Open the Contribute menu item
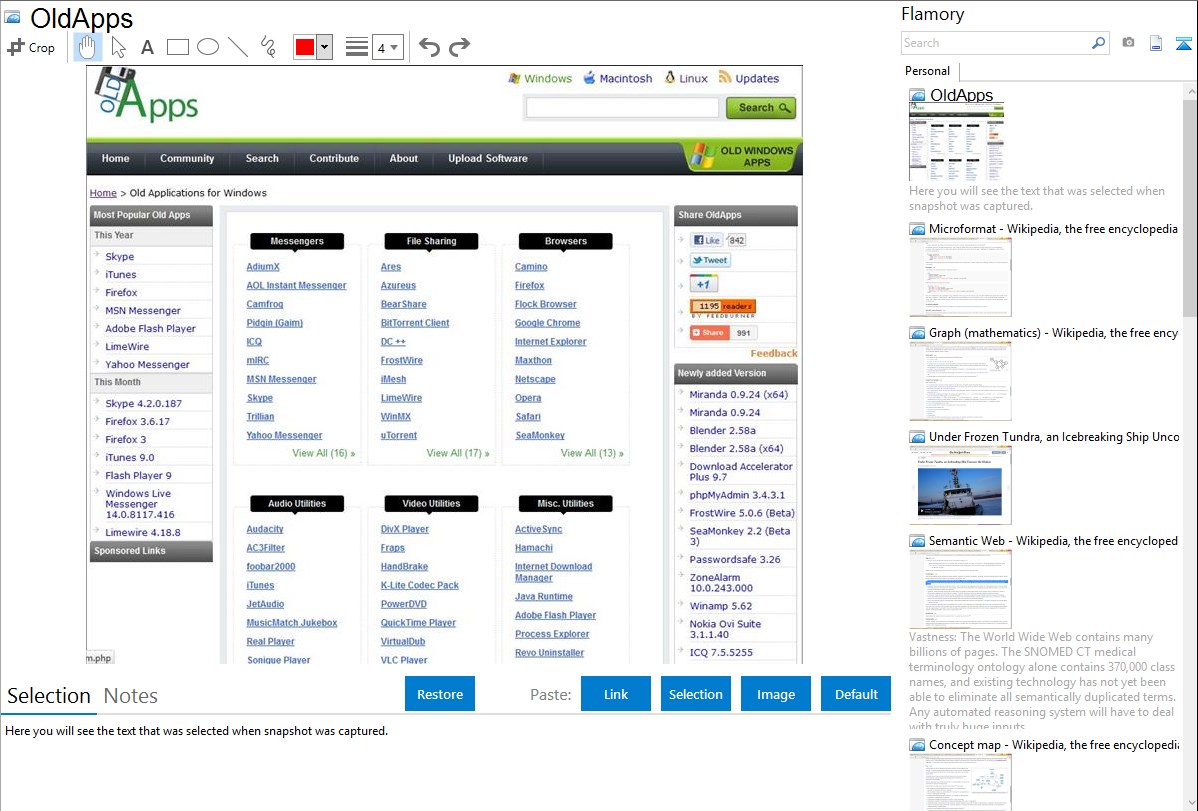Viewport: 1198px width, 811px height. click(x=334, y=158)
